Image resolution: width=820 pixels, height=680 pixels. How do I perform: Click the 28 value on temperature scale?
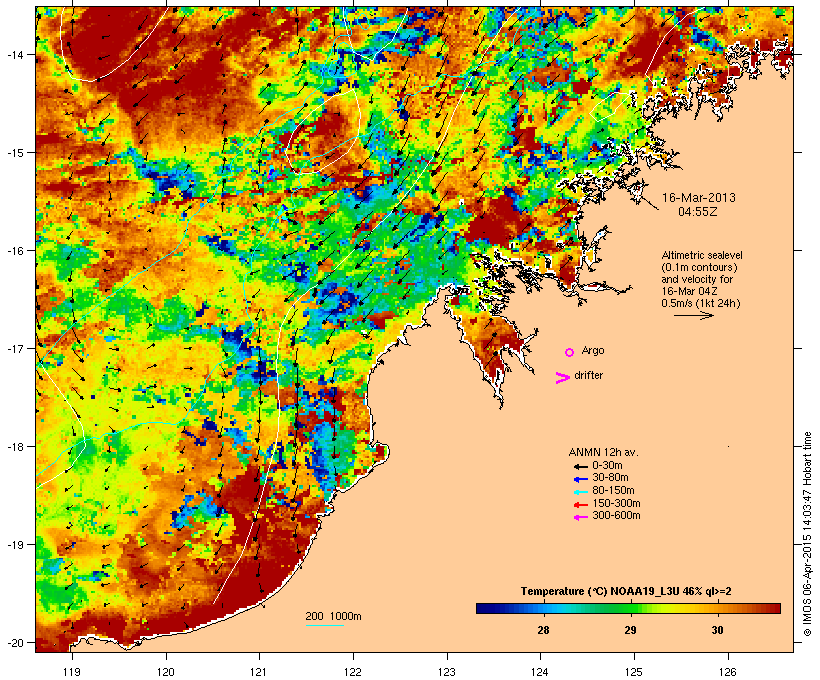click(543, 630)
